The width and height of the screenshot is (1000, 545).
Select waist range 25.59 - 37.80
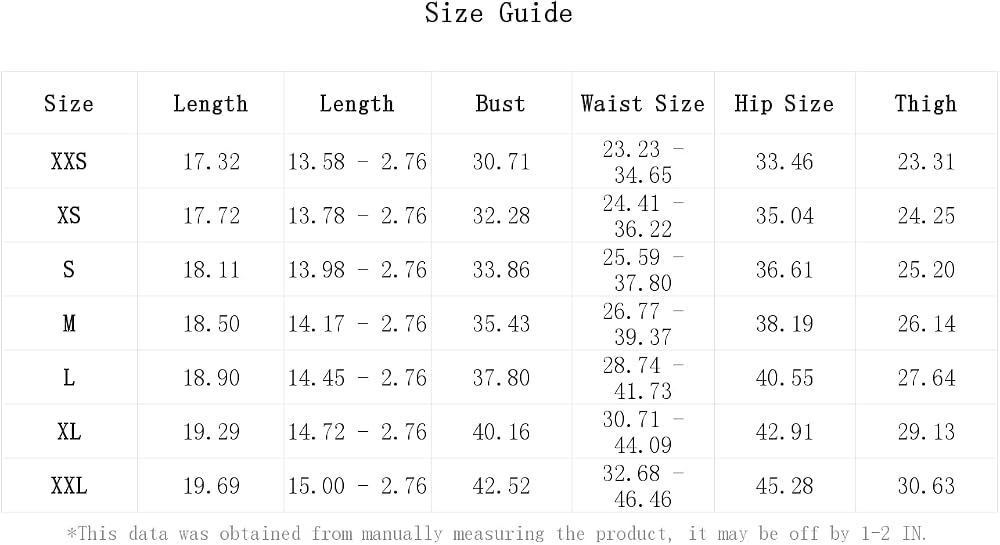tap(643, 270)
